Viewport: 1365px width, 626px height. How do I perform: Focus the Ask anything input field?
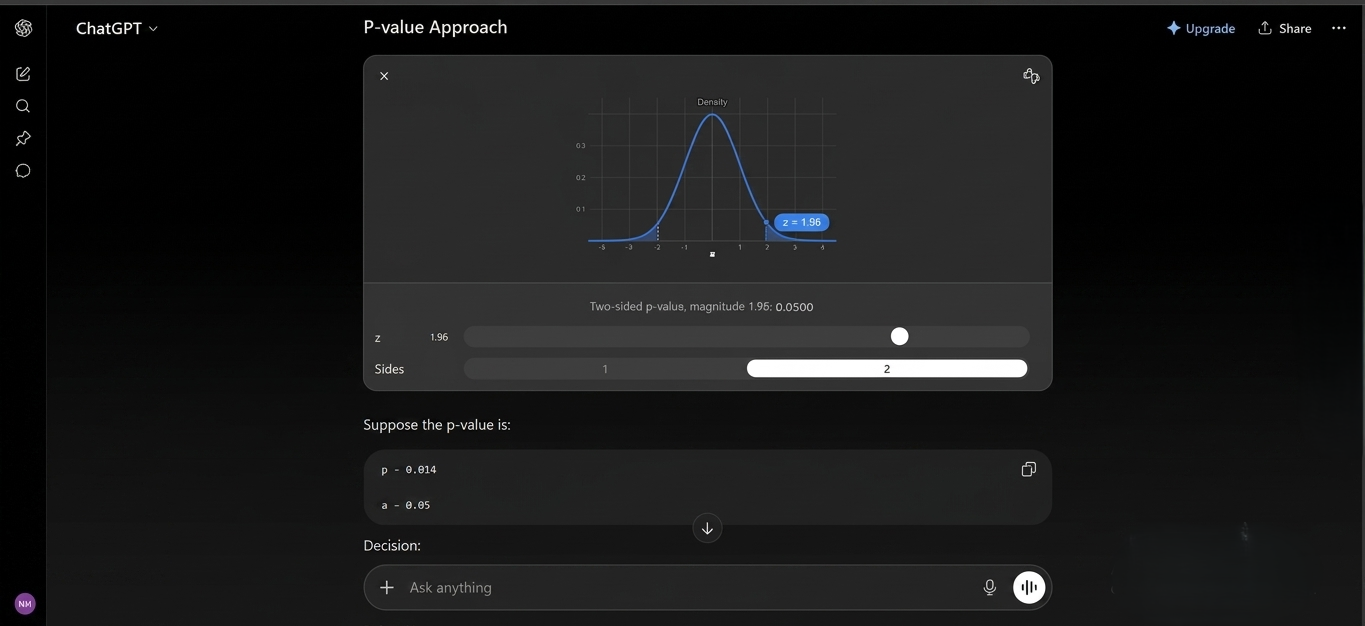(x=690, y=587)
